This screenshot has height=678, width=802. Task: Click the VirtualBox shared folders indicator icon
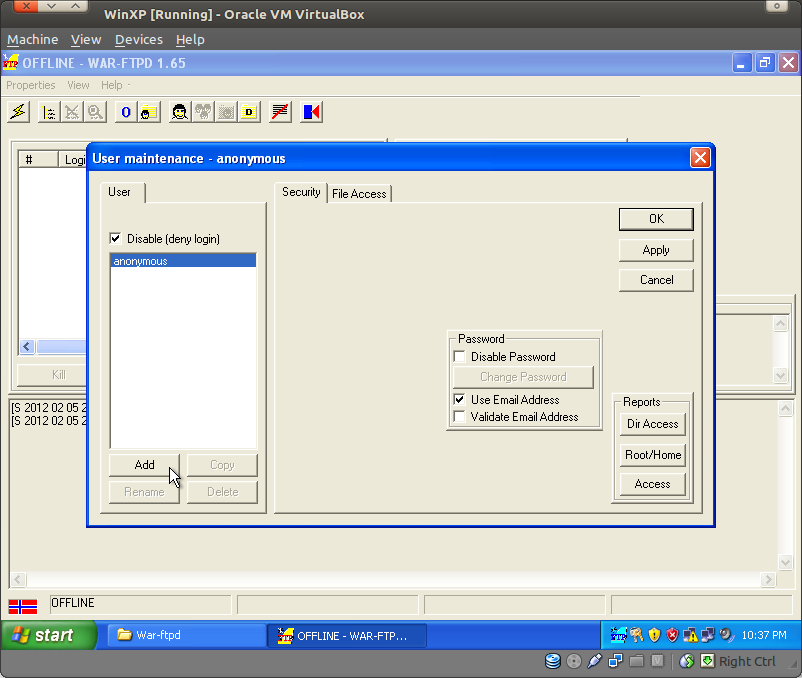636,661
